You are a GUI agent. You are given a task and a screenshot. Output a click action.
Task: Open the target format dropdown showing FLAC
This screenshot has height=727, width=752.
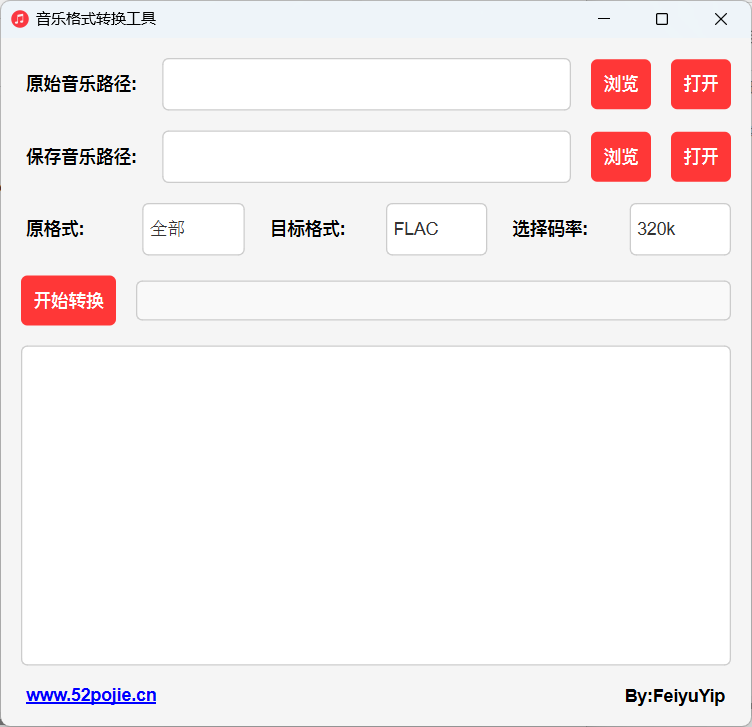pos(436,229)
